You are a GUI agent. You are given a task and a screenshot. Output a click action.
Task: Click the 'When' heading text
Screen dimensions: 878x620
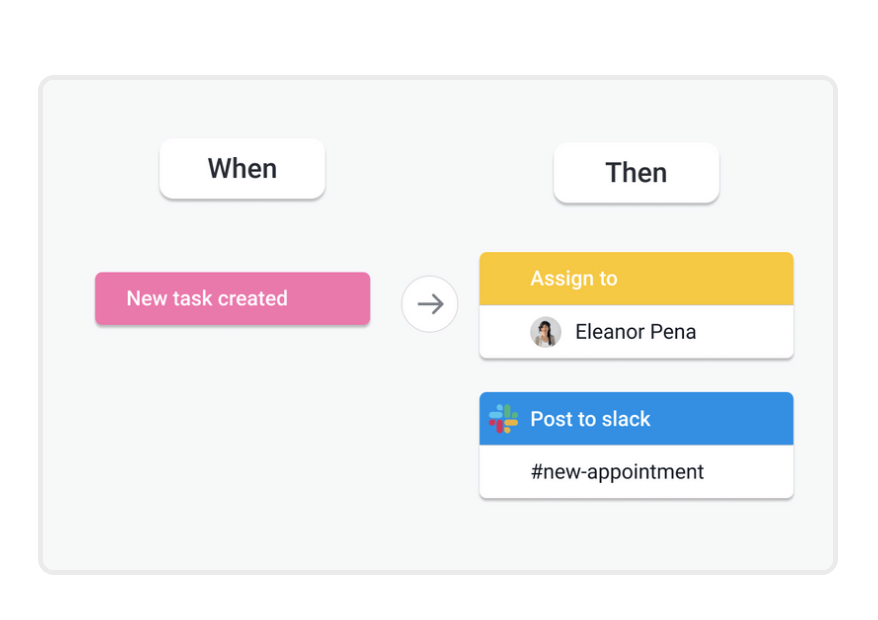tap(242, 169)
